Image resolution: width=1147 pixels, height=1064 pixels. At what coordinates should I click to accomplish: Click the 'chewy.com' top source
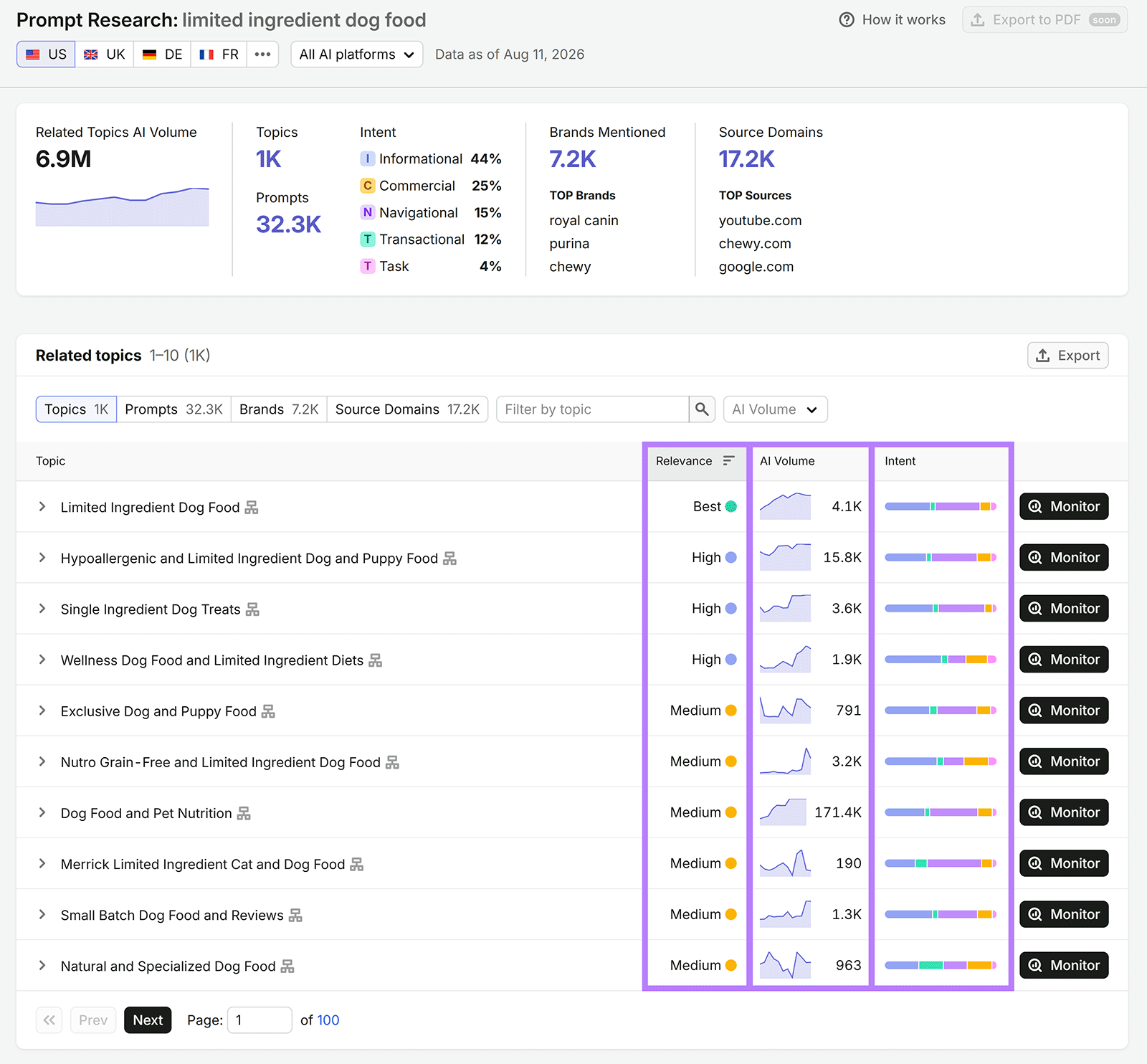tap(755, 244)
